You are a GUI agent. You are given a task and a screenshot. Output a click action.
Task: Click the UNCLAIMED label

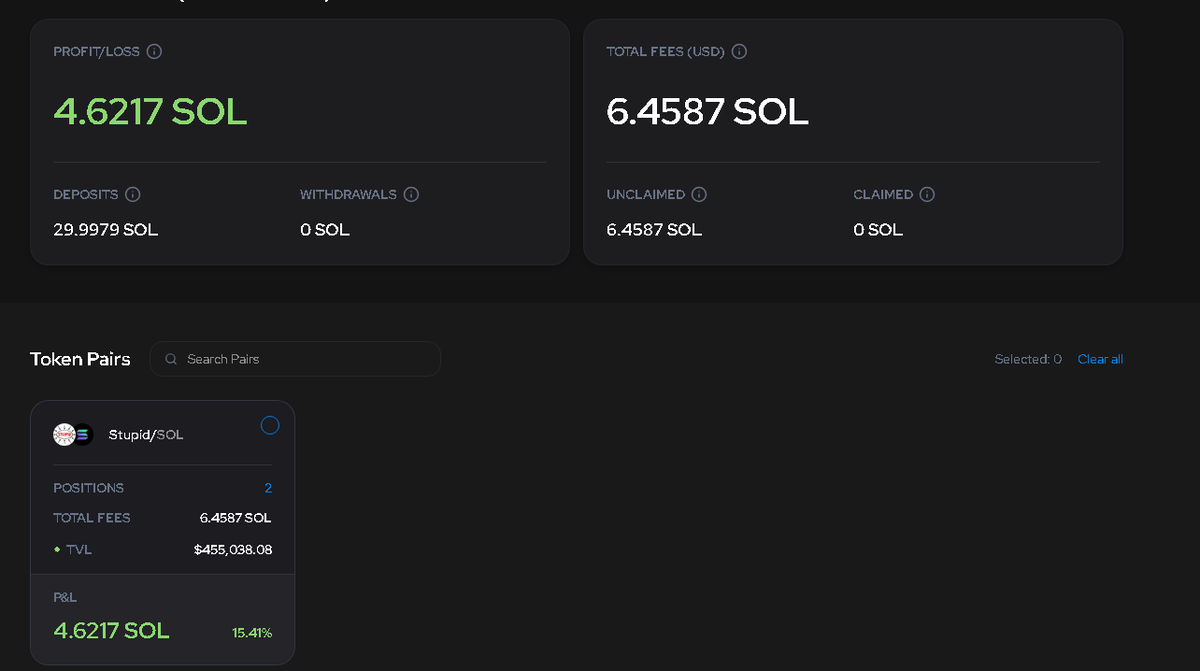point(646,194)
